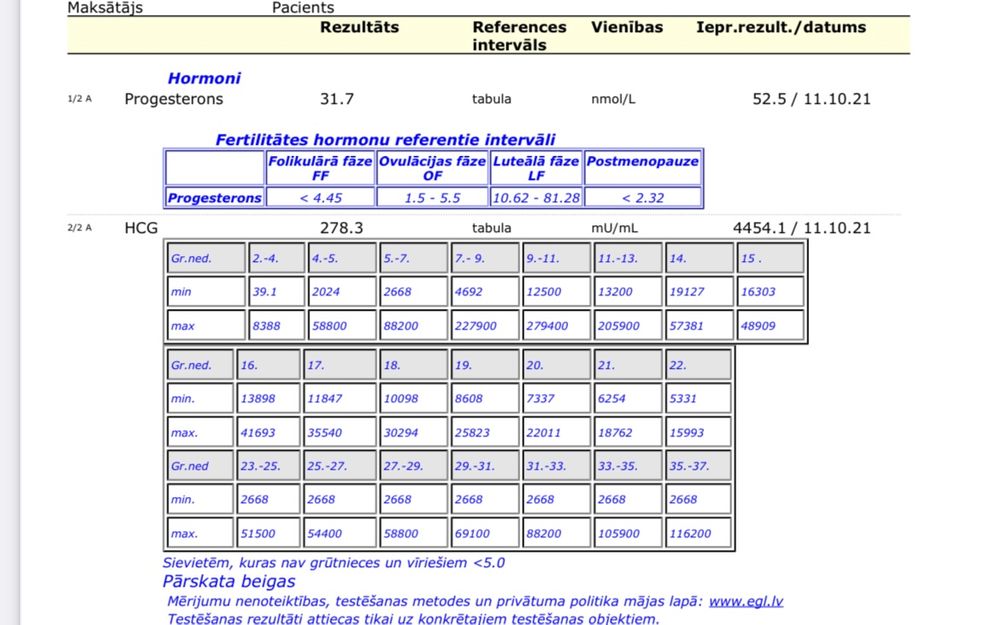1000x625 pixels.
Task: Click the Progesterons result value 31.7
Action: click(x=336, y=99)
